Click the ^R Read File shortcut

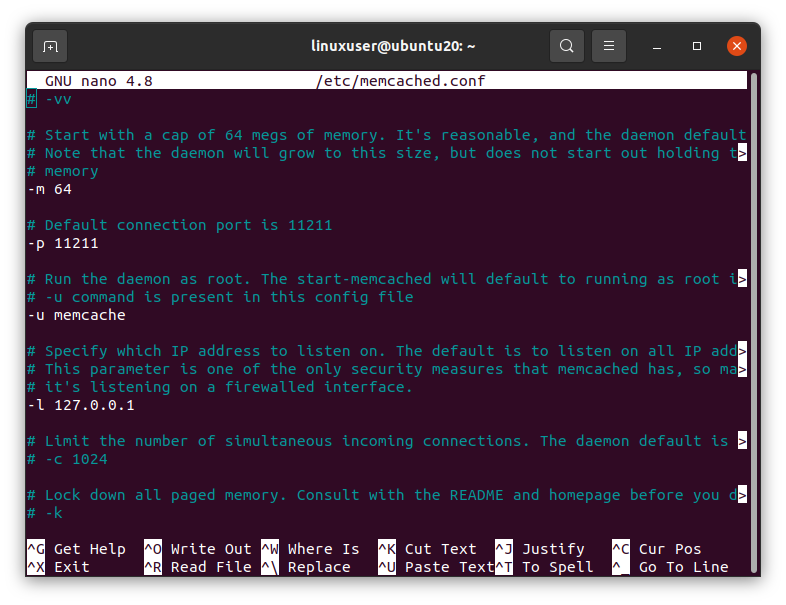[x=198, y=567]
